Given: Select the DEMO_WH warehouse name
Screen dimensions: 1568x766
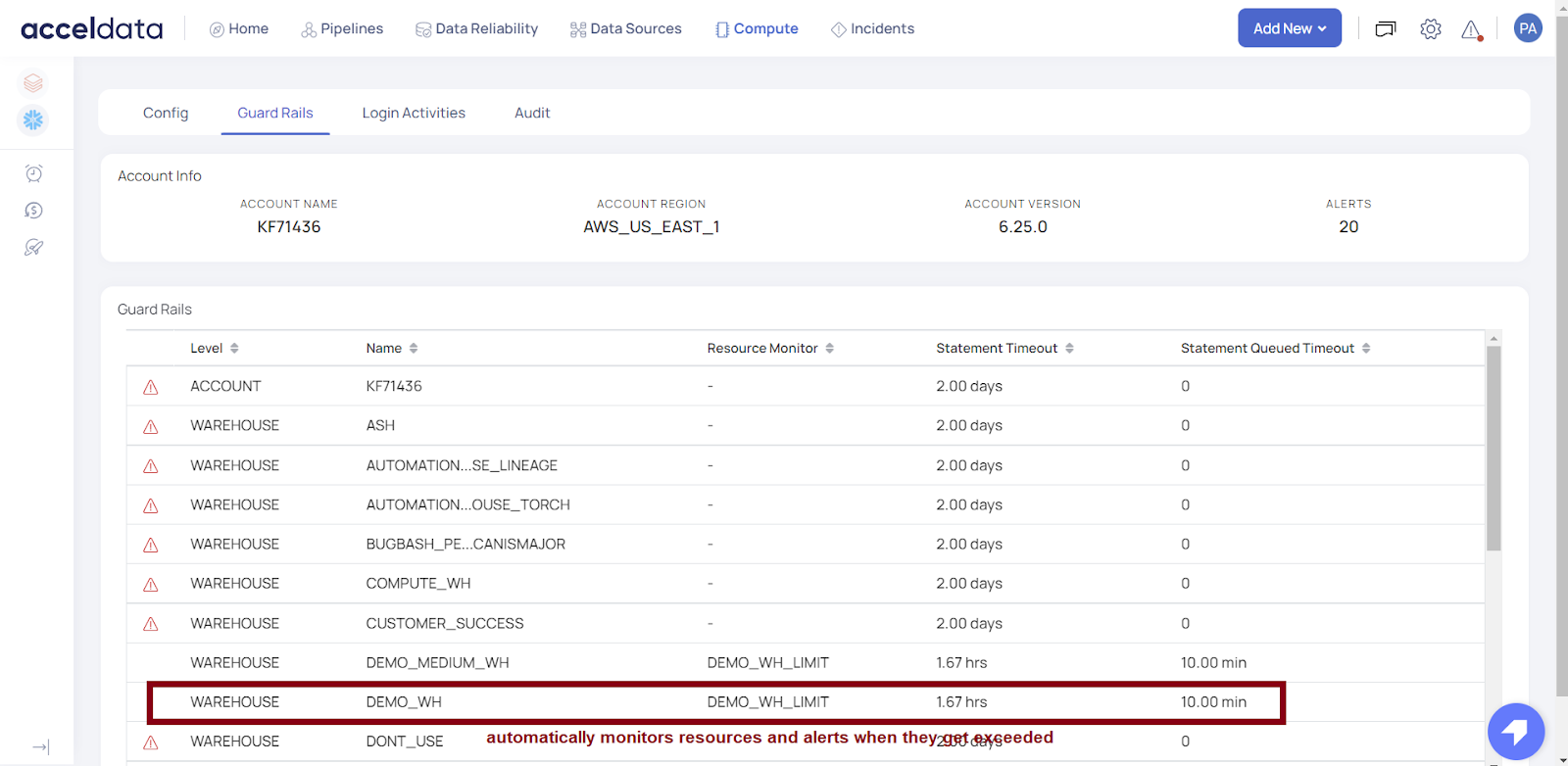Looking at the screenshot, I should (x=404, y=701).
